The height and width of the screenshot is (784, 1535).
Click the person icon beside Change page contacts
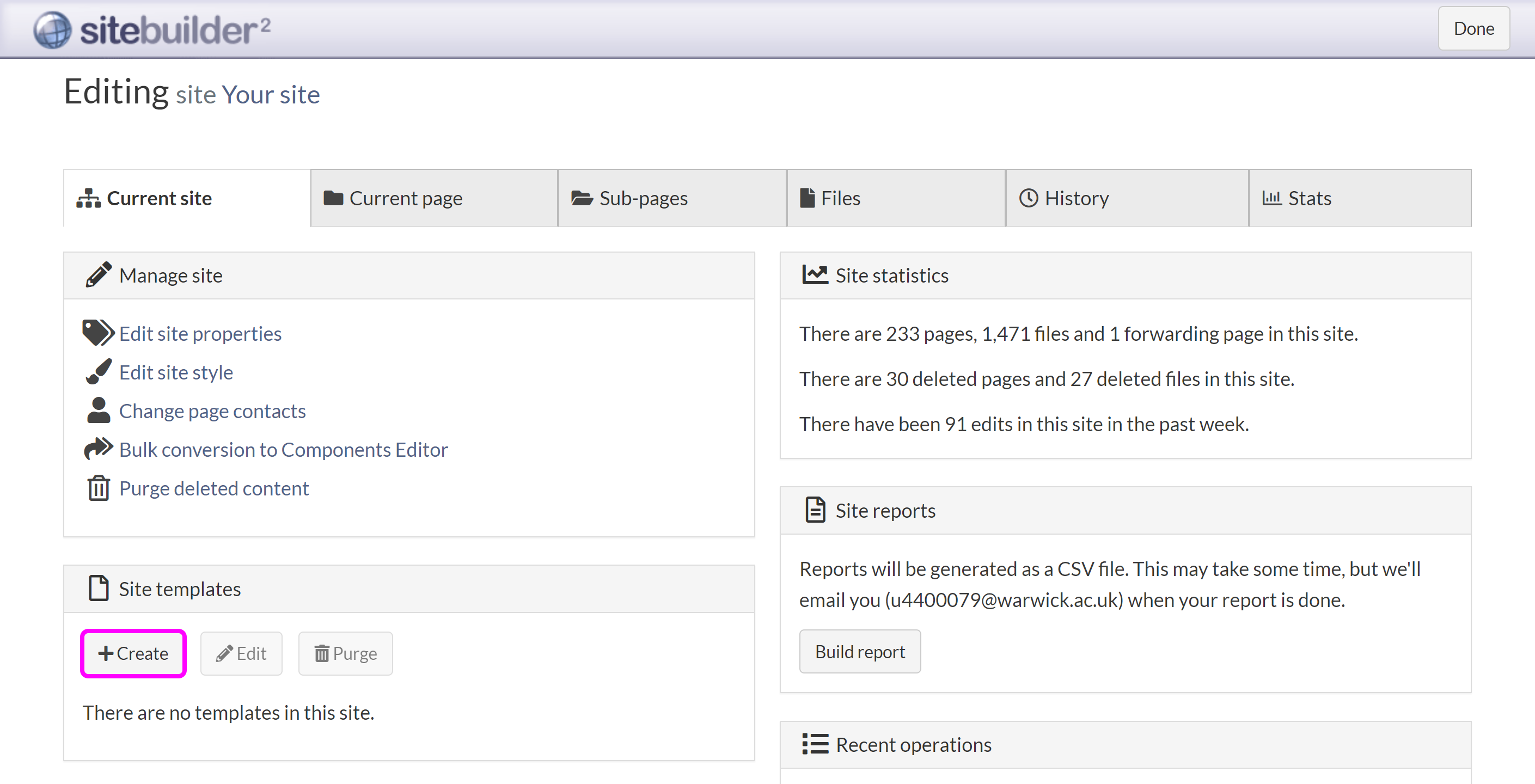[99, 411]
